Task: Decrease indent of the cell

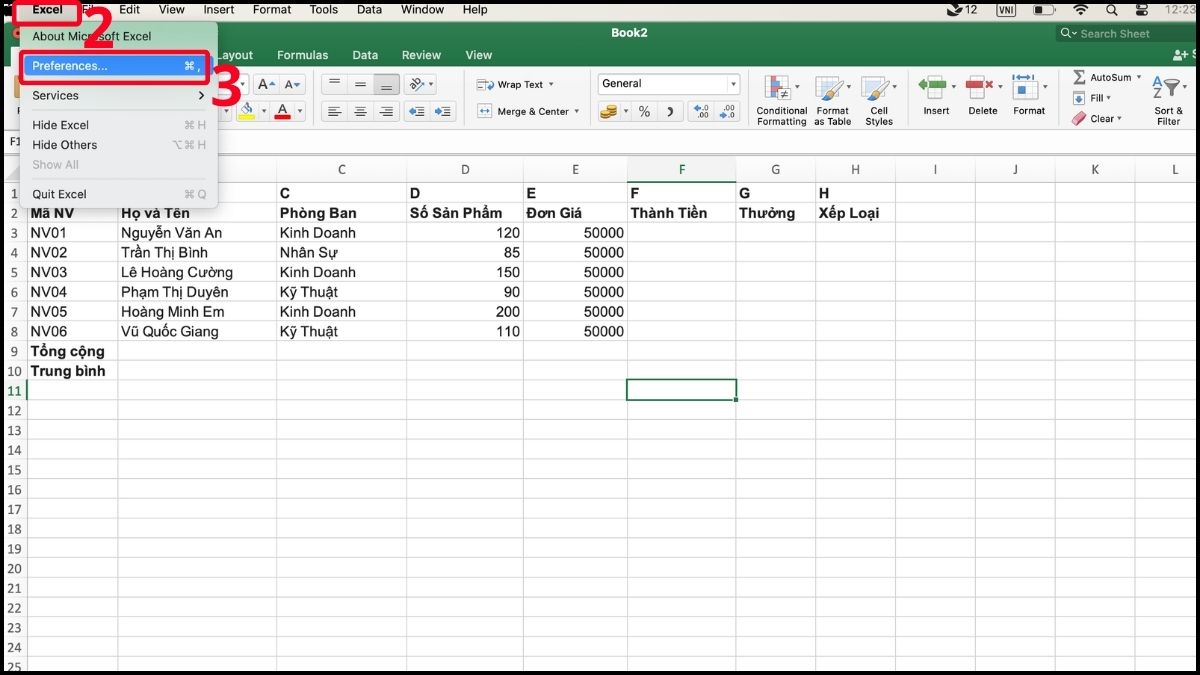Action: pos(417,112)
